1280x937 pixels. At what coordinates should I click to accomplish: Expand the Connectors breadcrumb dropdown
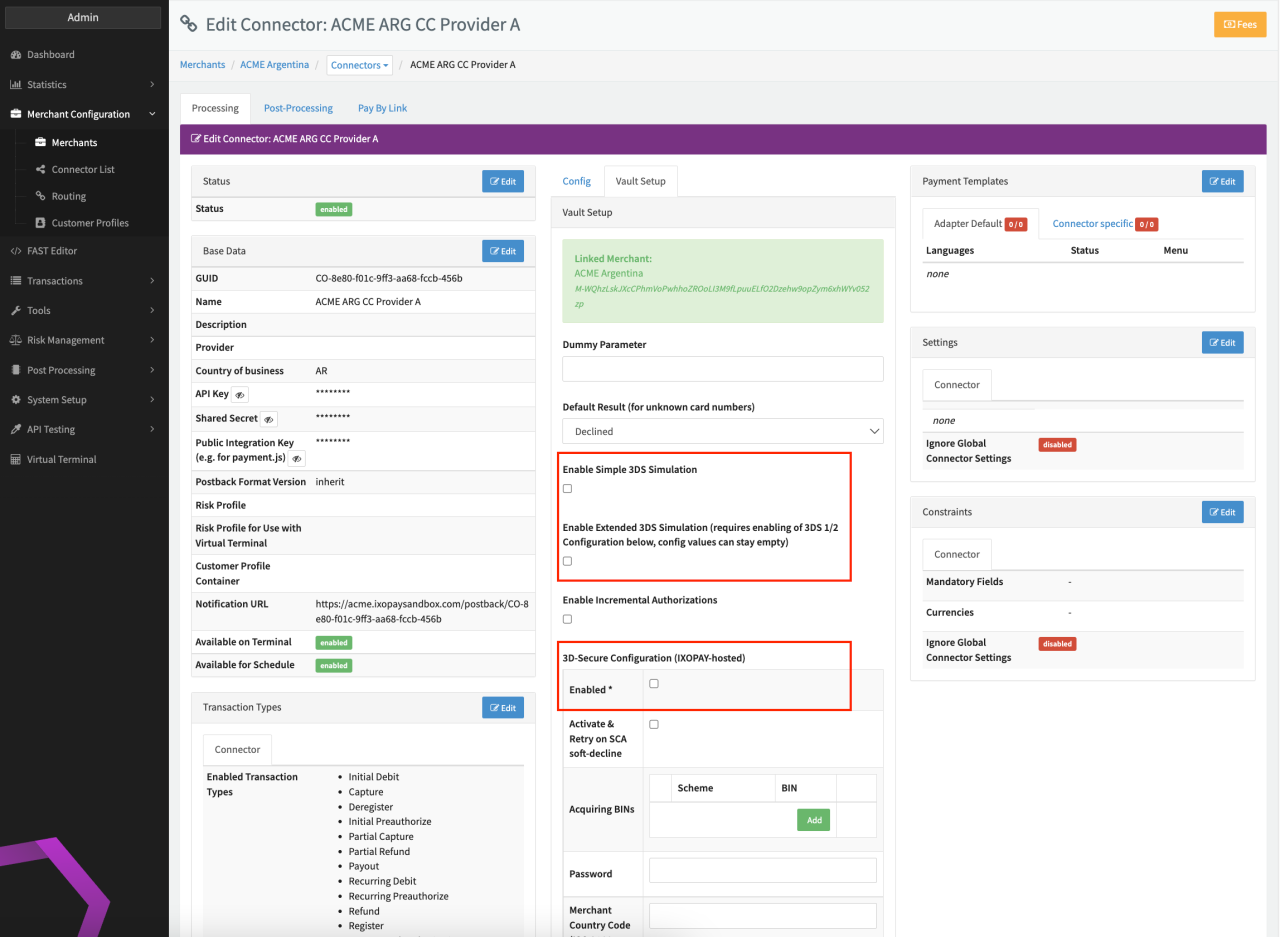pos(360,65)
